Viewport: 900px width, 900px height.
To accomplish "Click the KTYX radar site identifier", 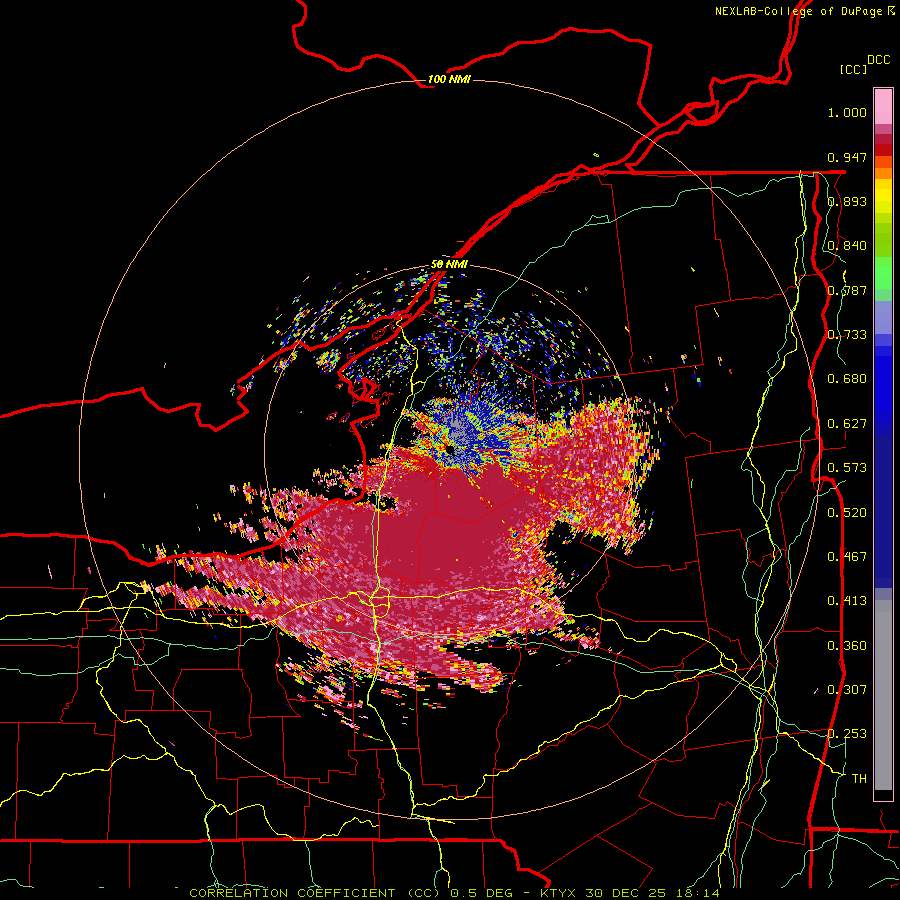I will [560, 893].
